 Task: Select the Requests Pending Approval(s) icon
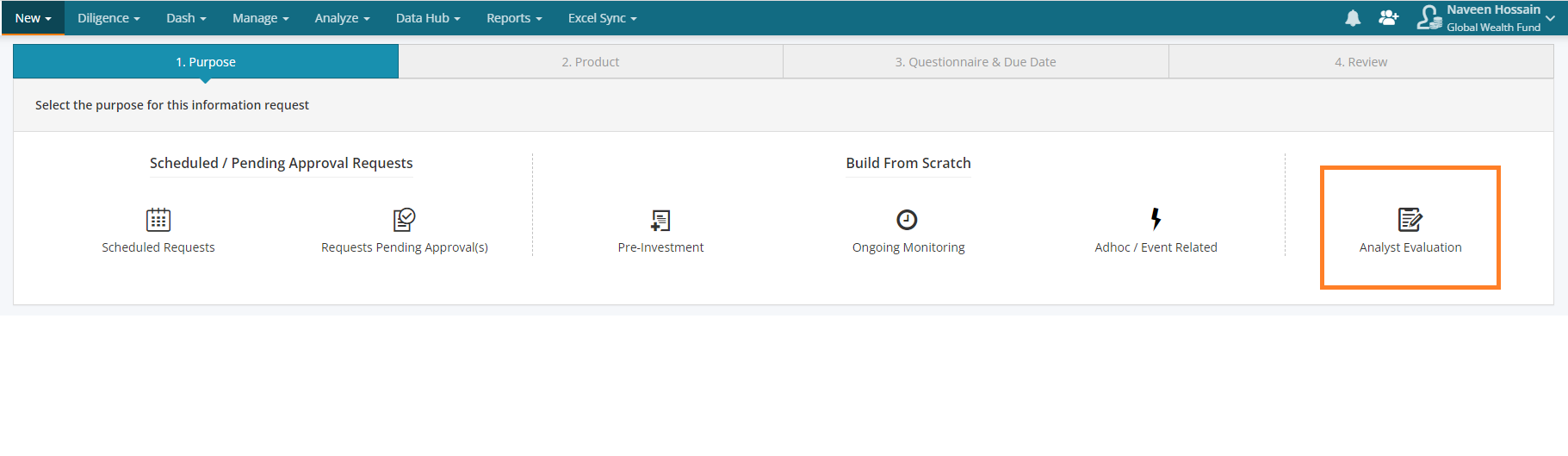[405, 220]
